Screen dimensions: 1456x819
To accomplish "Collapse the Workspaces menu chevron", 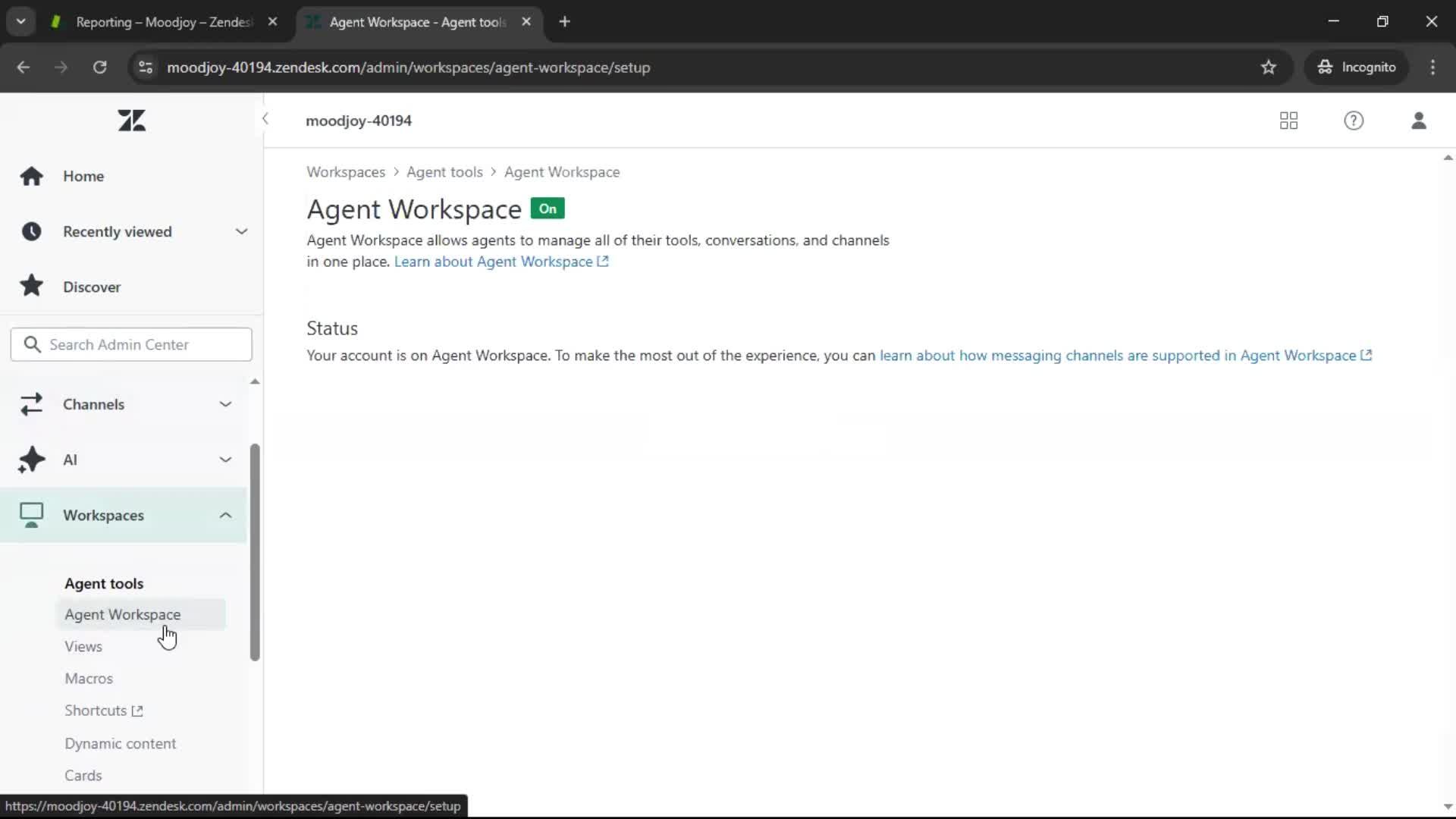I will (225, 515).
